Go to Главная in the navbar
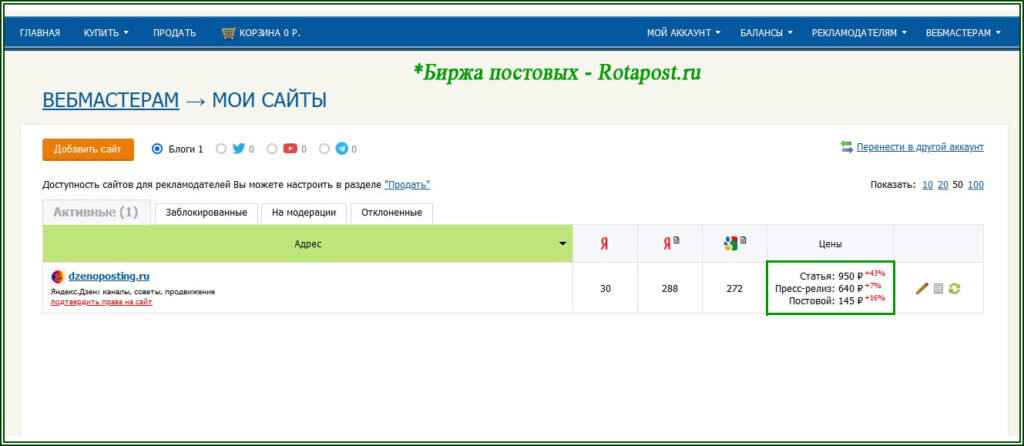Image resolution: width=1024 pixels, height=446 pixels. click(x=40, y=33)
